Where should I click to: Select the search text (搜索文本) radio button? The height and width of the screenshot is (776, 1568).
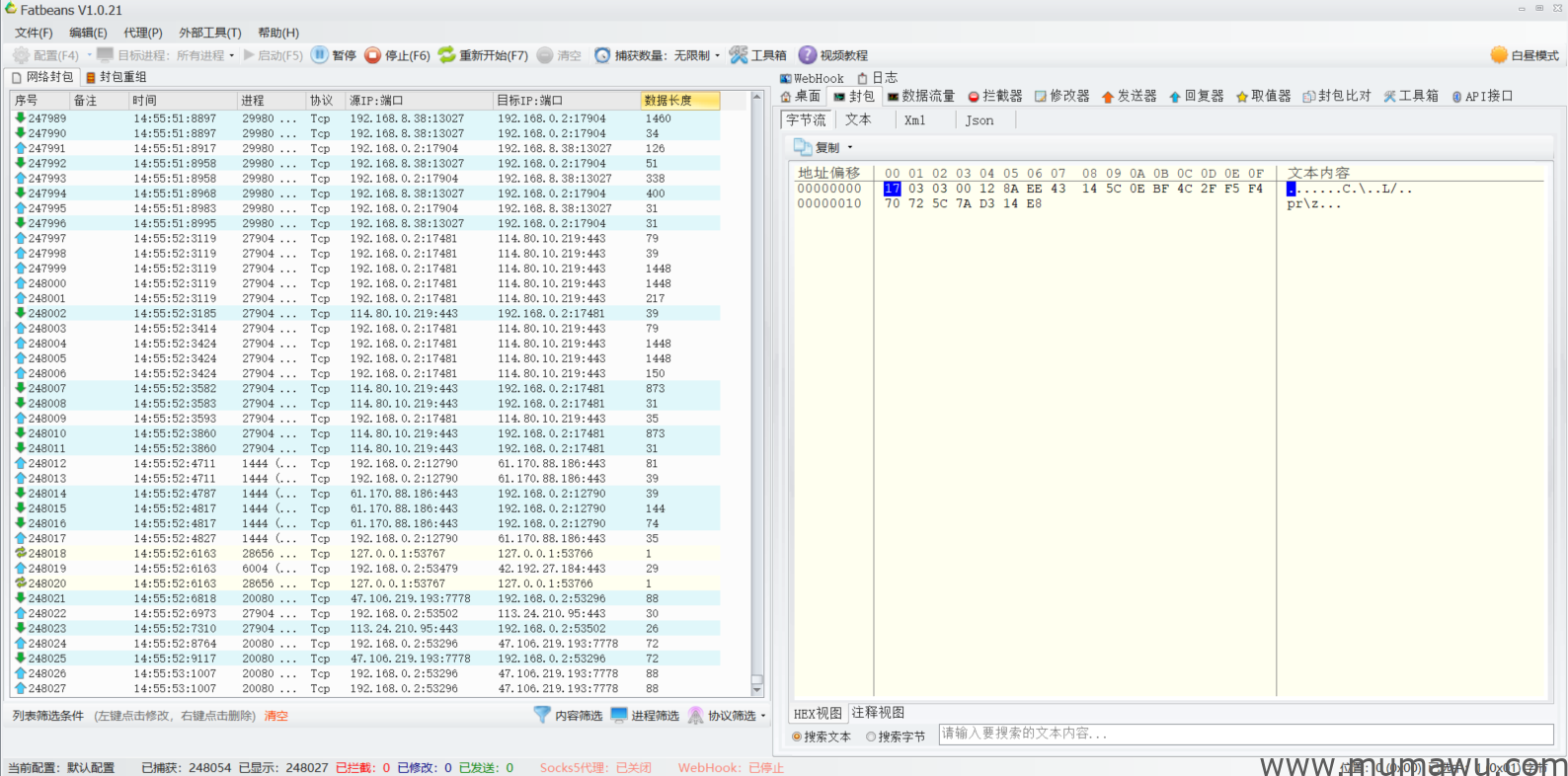(797, 737)
